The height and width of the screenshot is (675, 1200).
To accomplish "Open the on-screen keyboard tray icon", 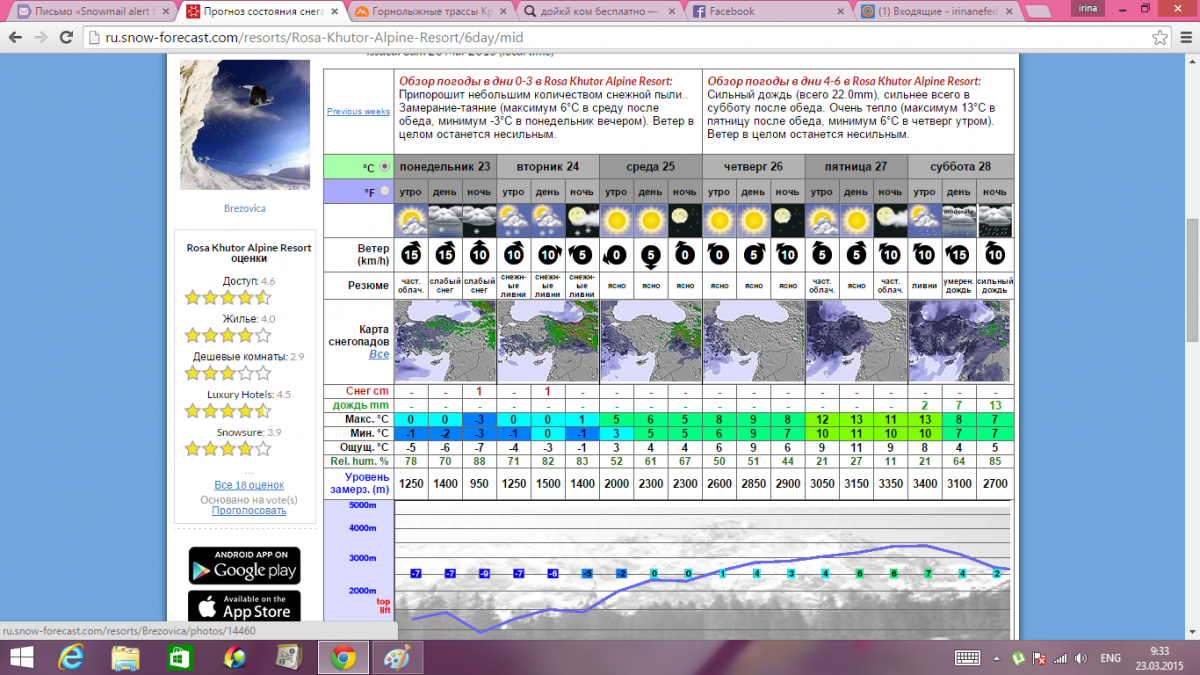I will click(968, 657).
